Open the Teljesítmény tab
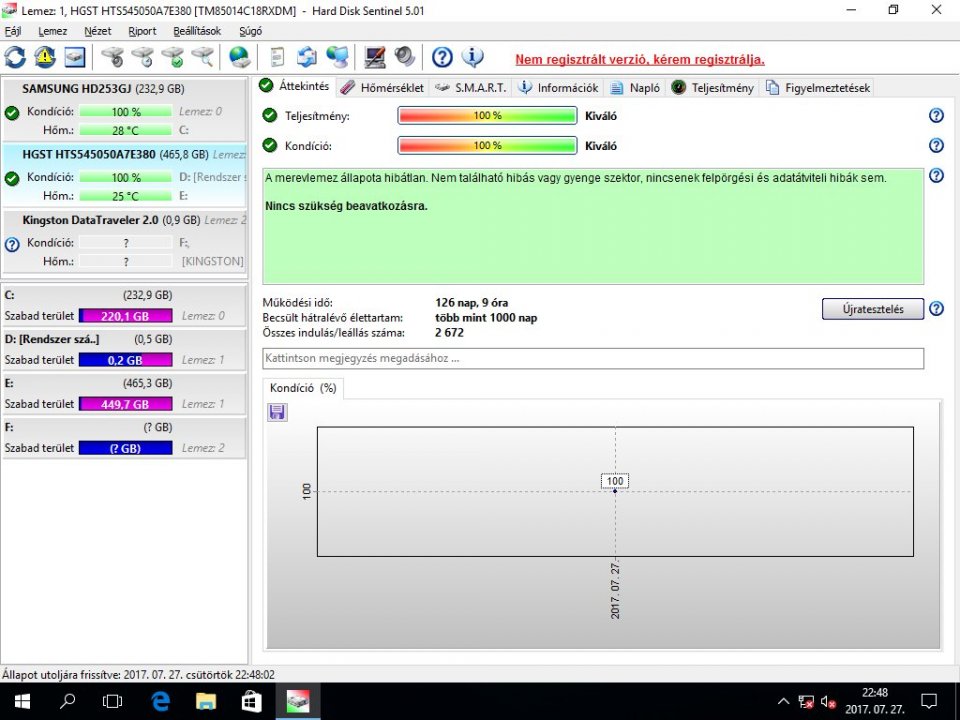Image resolution: width=960 pixels, height=720 pixels. [x=713, y=88]
